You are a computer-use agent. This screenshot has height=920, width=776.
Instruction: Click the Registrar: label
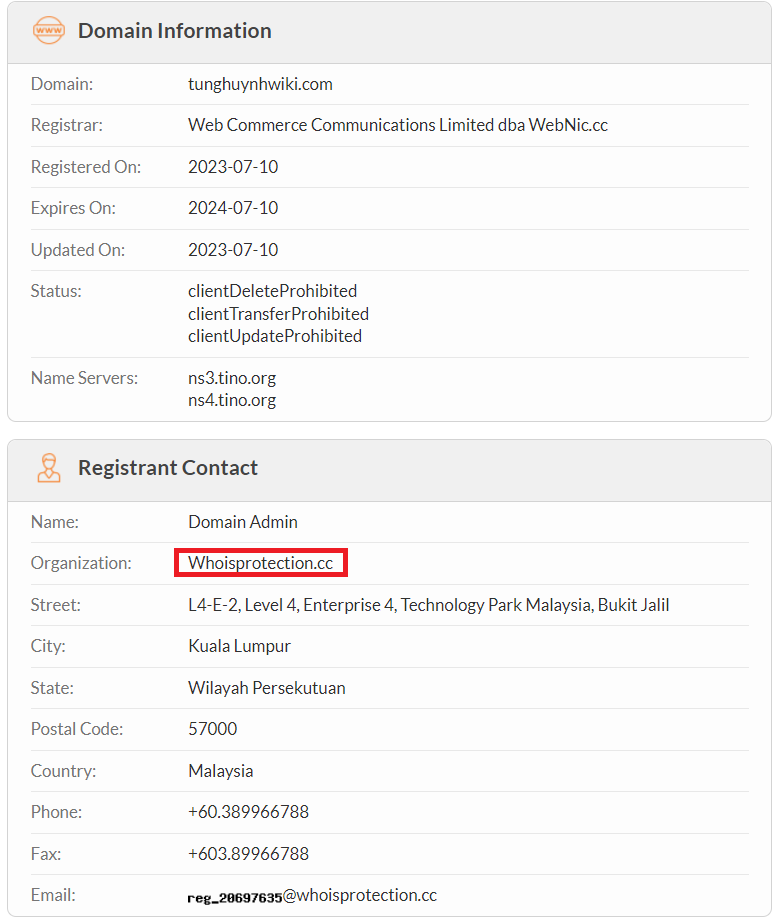pos(67,125)
